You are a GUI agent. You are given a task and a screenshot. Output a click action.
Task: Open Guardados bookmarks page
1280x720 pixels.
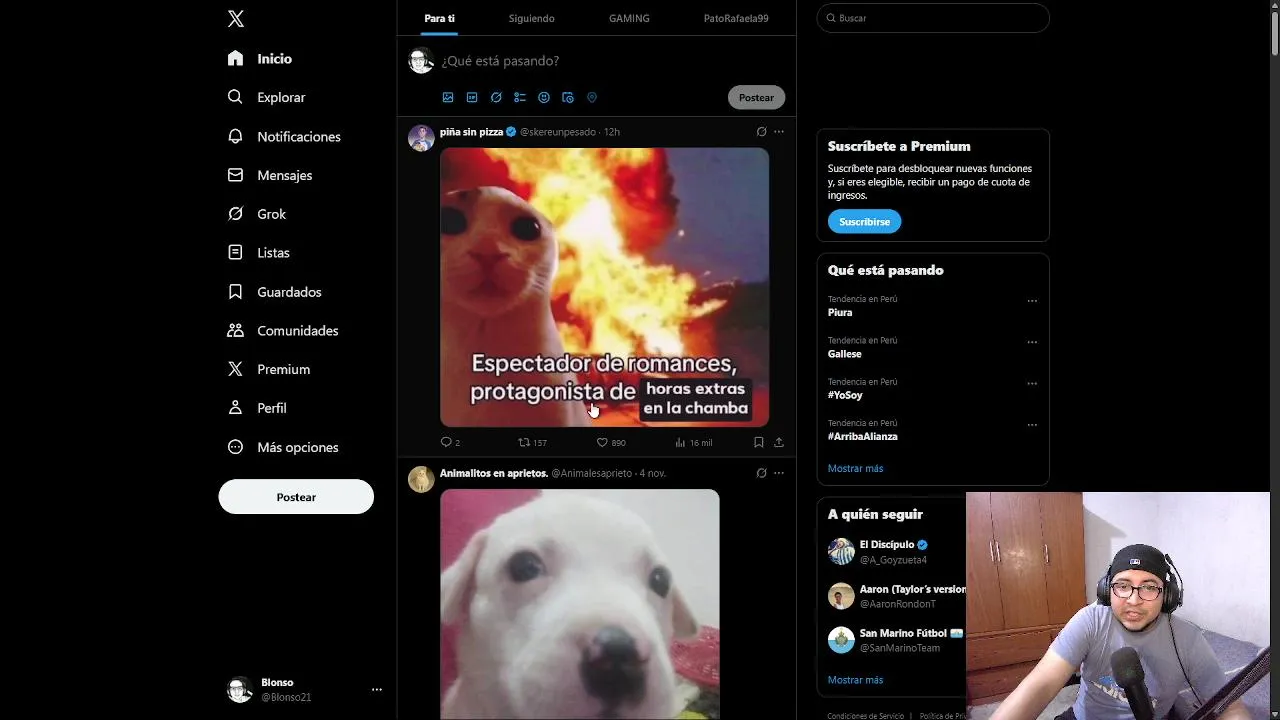pos(275,292)
